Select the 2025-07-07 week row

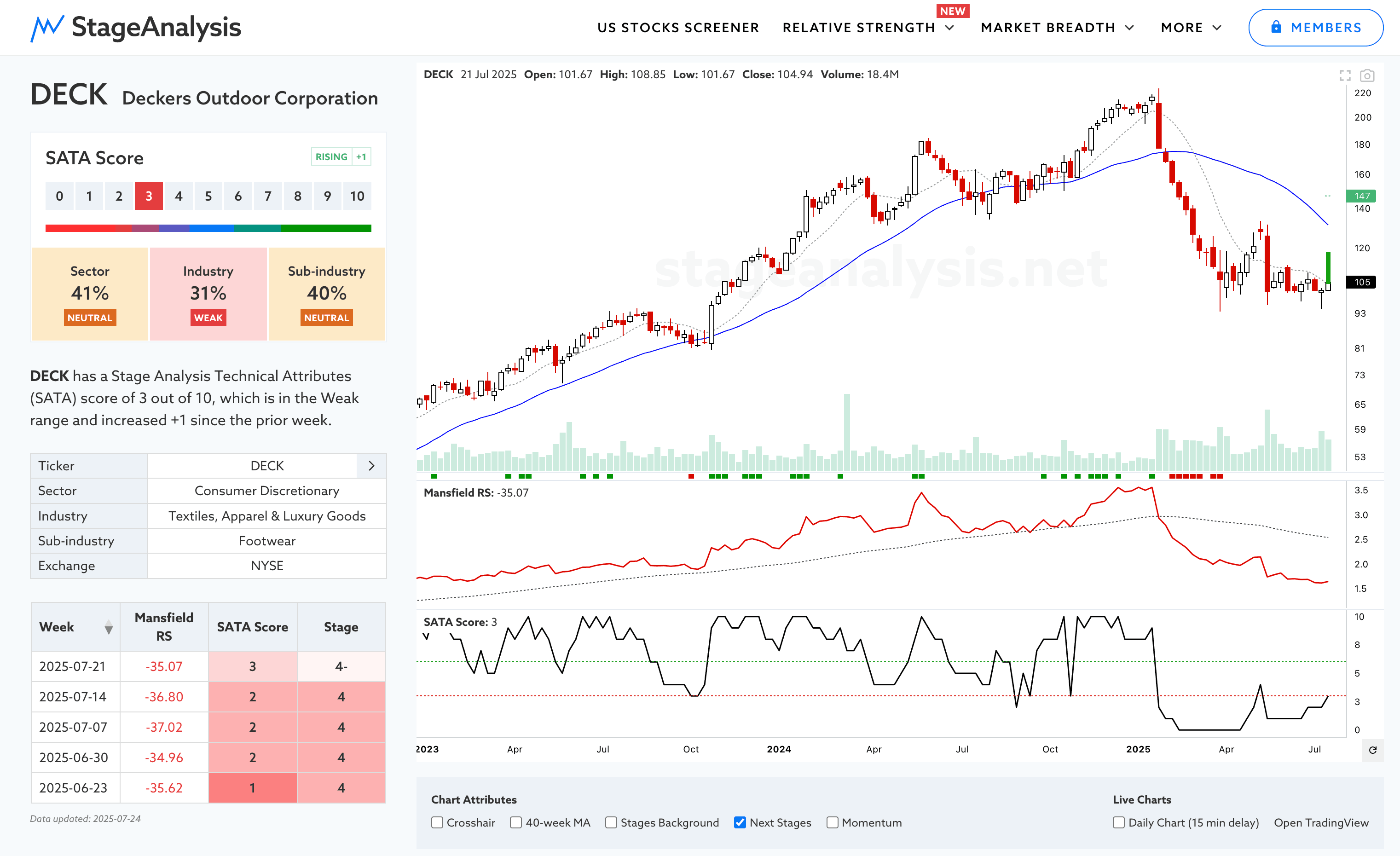click(x=208, y=727)
